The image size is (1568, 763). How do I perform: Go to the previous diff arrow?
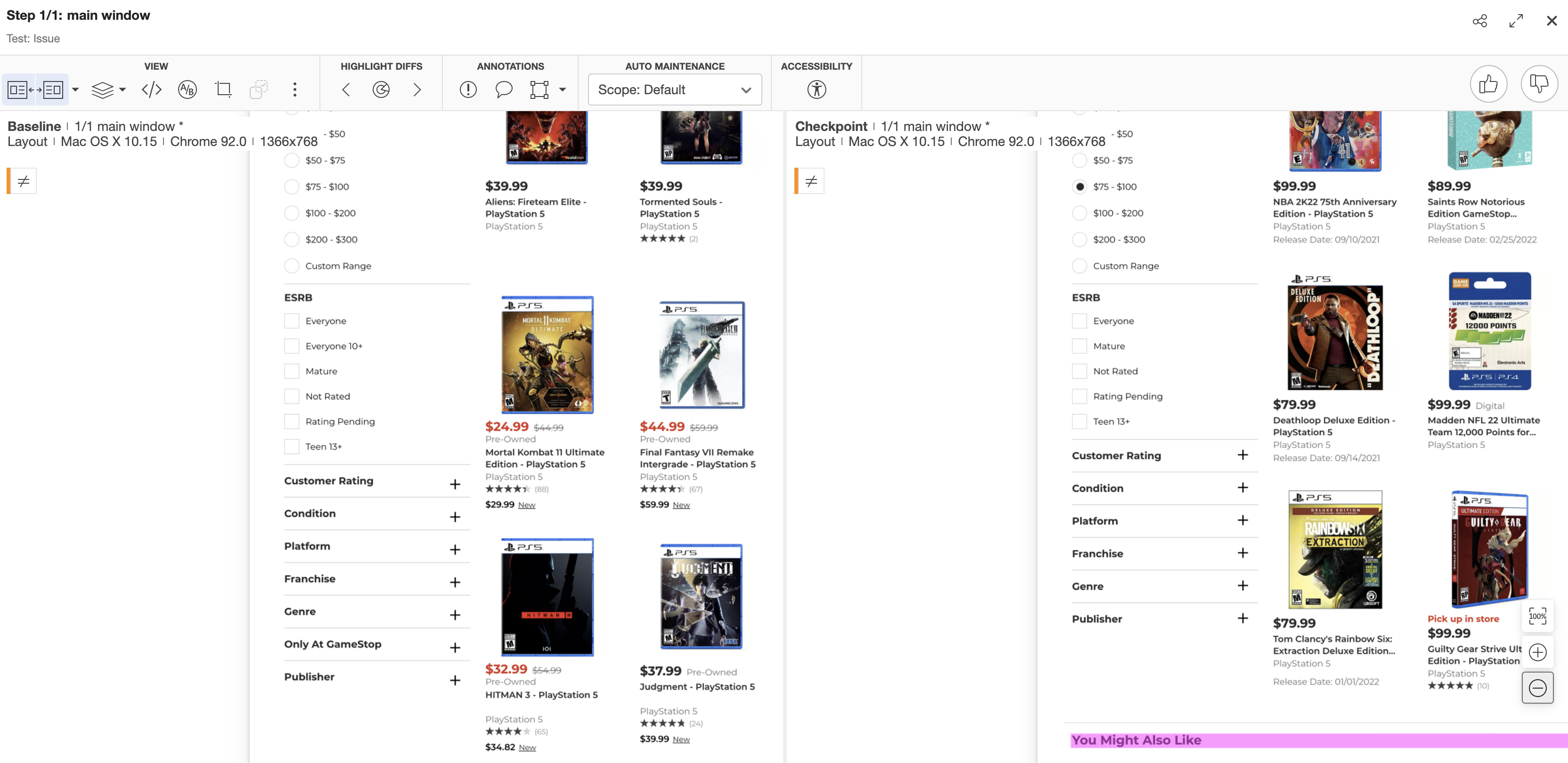(346, 90)
